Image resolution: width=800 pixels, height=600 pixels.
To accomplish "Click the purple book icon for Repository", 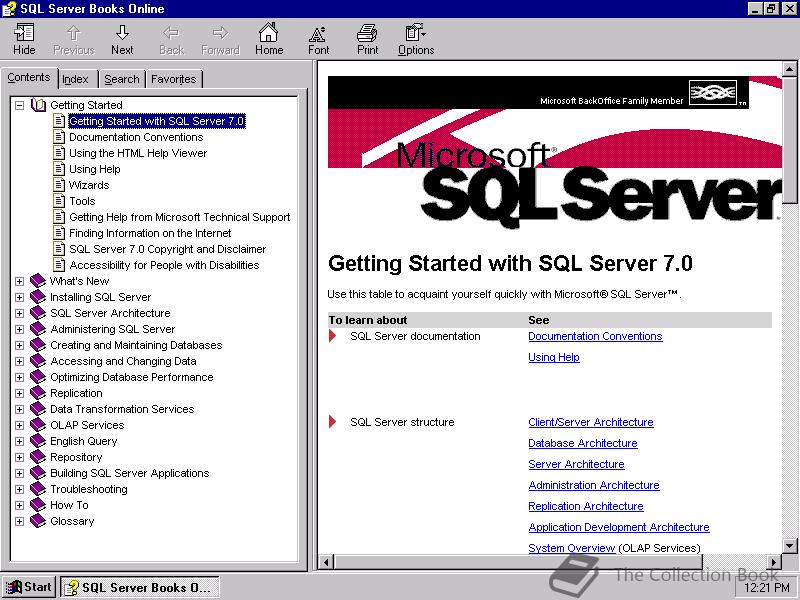I will 38,457.
